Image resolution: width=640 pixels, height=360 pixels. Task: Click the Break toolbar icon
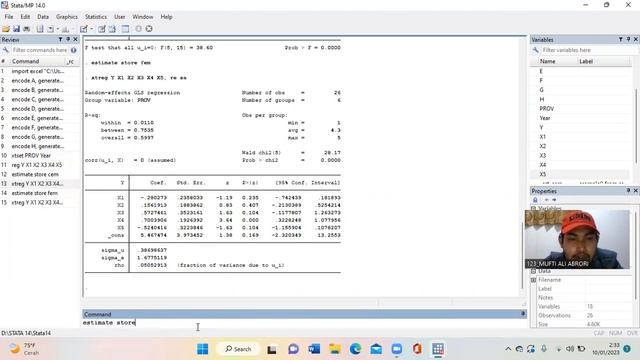click(149, 29)
